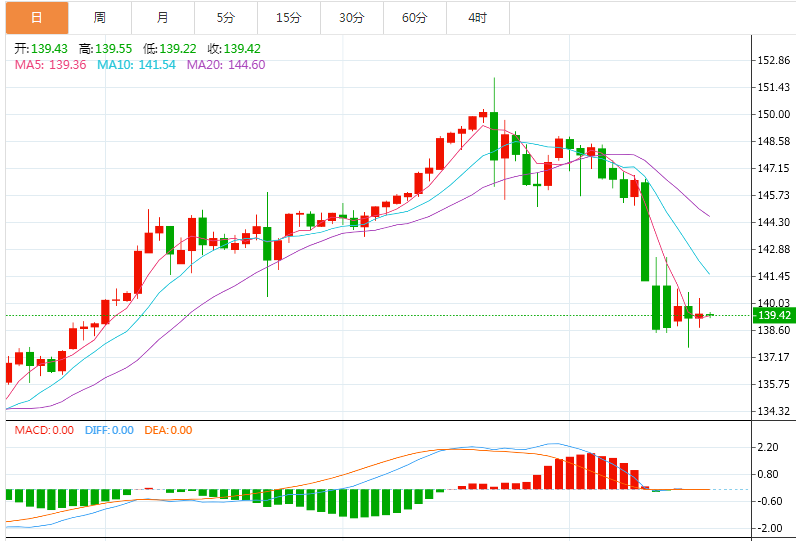The image size is (796, 541).
Task: Open the 15分 timeframe tab
Action: coord(289,18)
